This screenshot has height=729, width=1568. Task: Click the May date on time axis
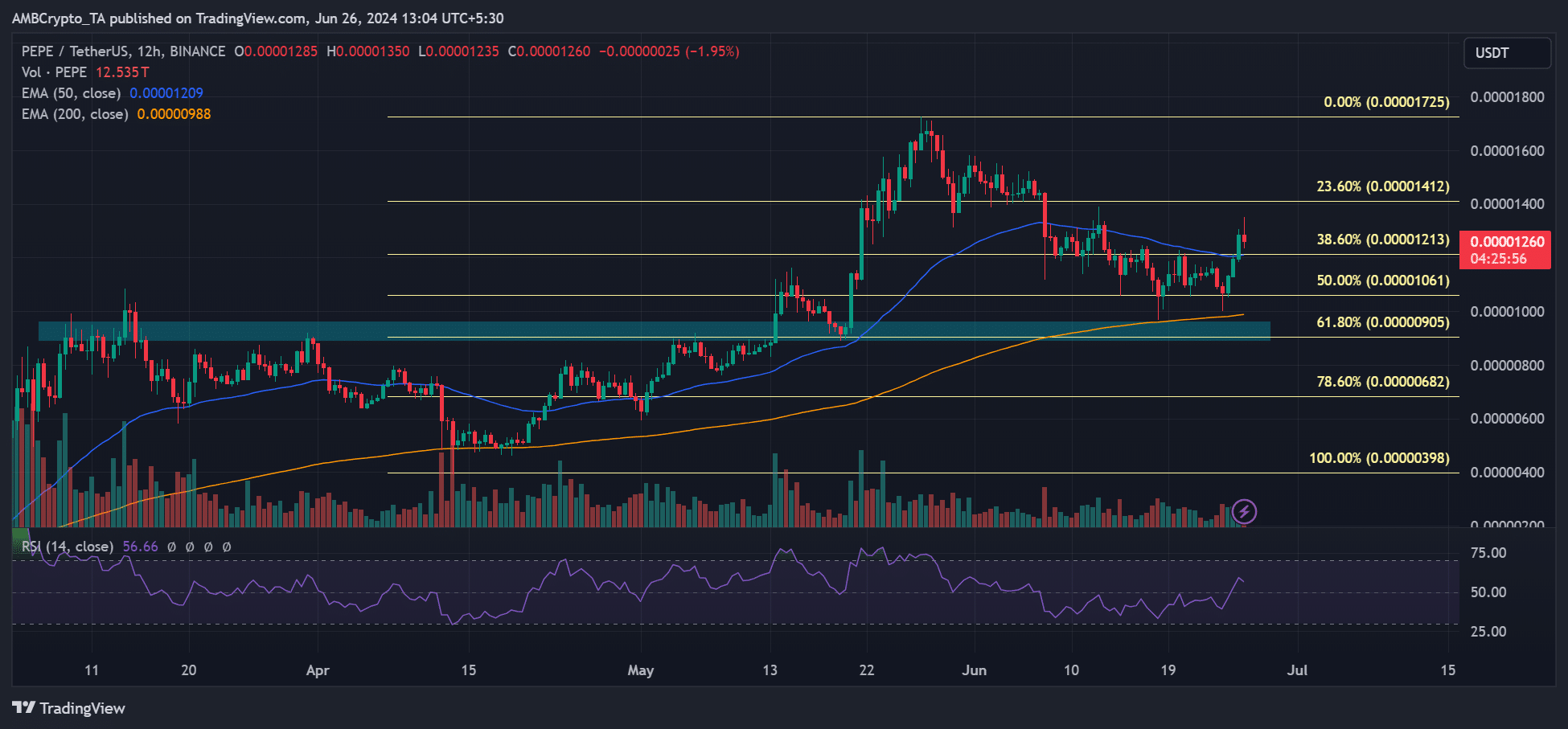tap(641, 670)
